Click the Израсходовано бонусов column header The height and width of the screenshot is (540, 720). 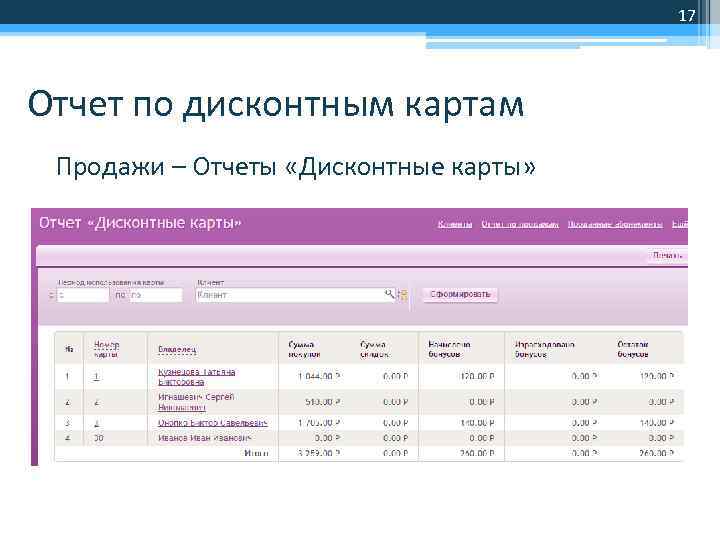[x=544, y=349]
